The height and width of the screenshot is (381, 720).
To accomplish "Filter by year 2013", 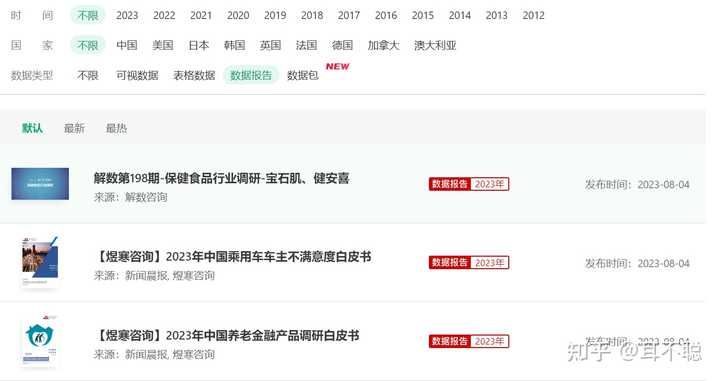I will point(497,15).
